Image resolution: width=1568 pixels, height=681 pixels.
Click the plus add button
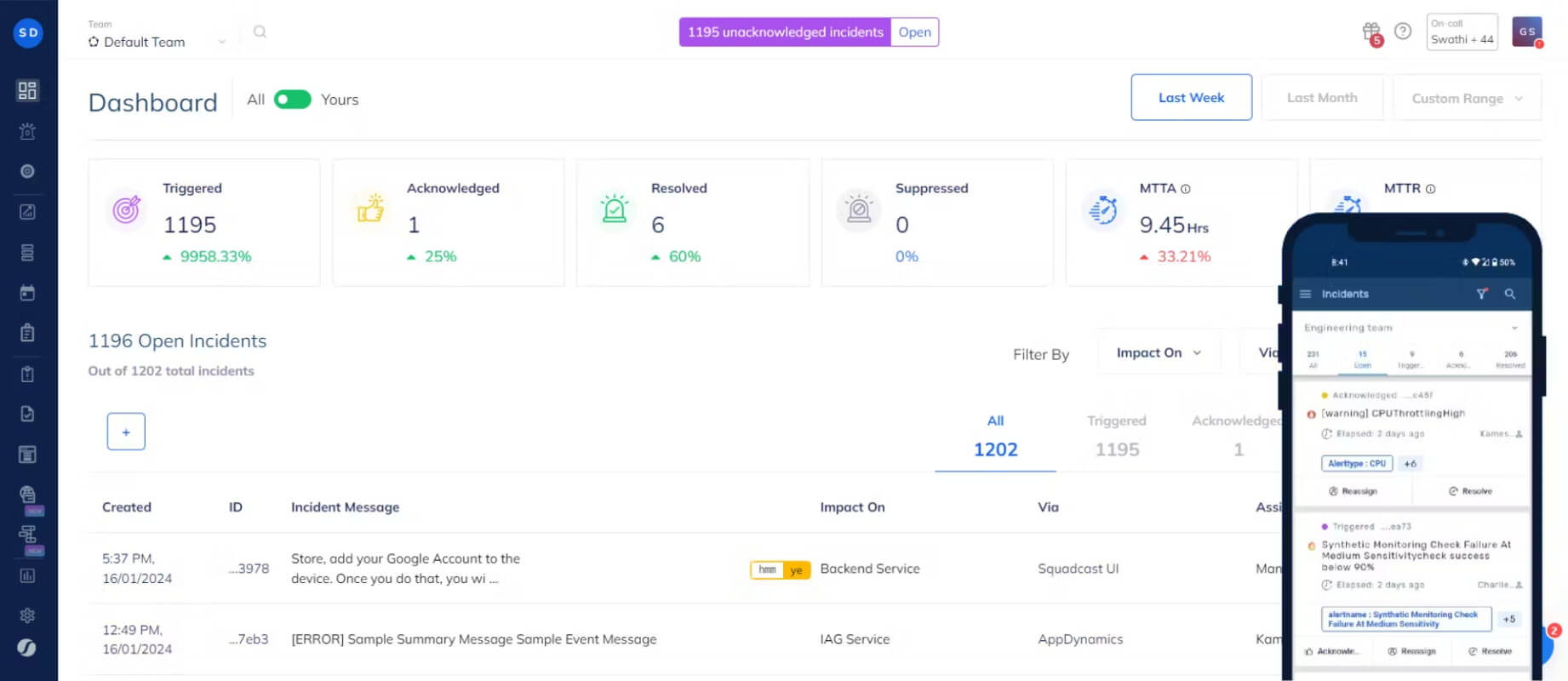(x=126, y=432)
